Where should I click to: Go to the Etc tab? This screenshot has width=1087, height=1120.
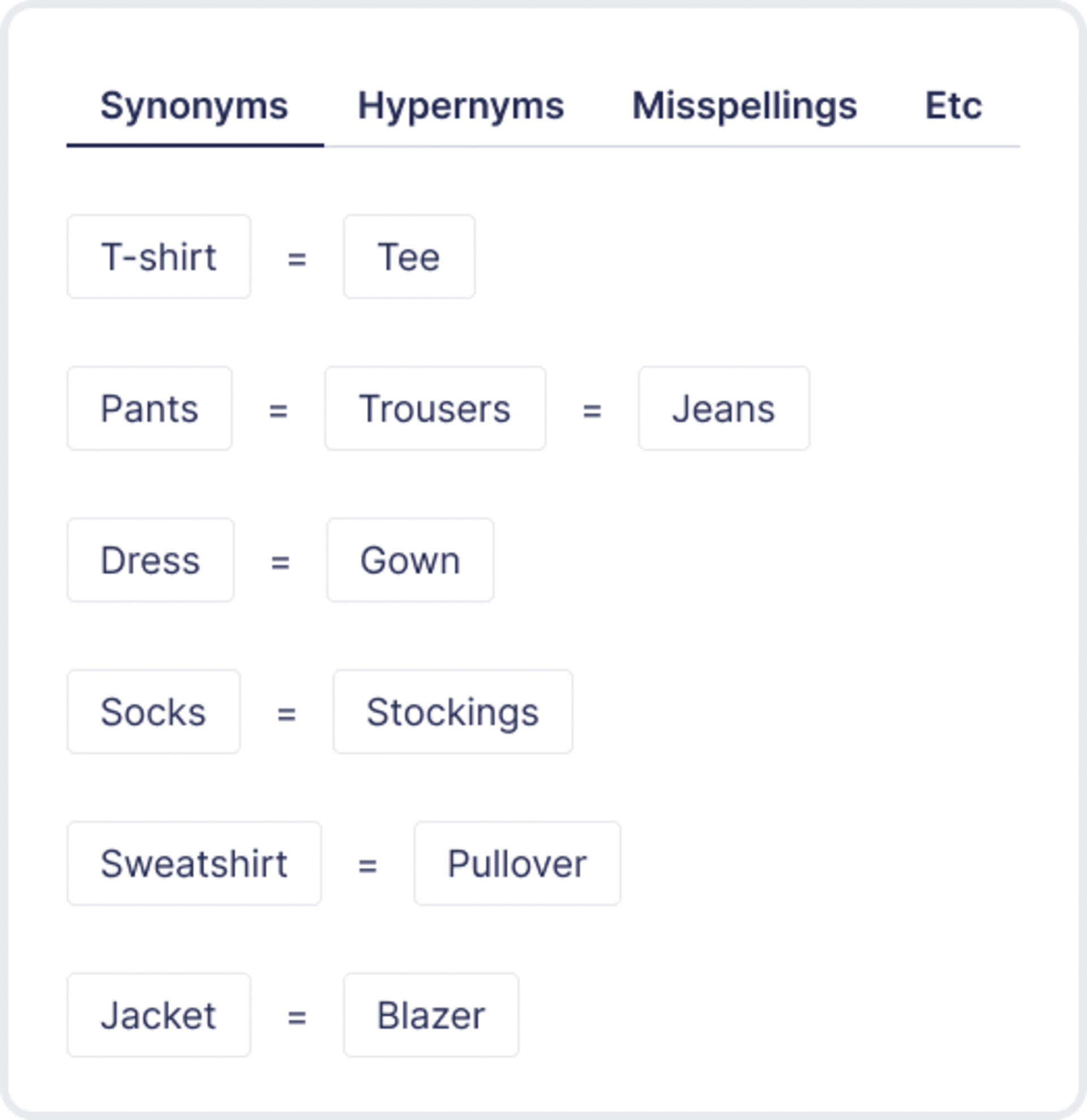(x=953, y=107)
